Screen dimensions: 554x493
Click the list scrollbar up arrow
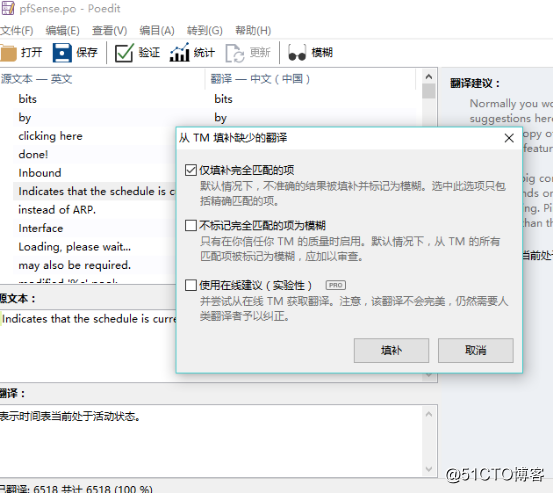(x=429, y=76)
